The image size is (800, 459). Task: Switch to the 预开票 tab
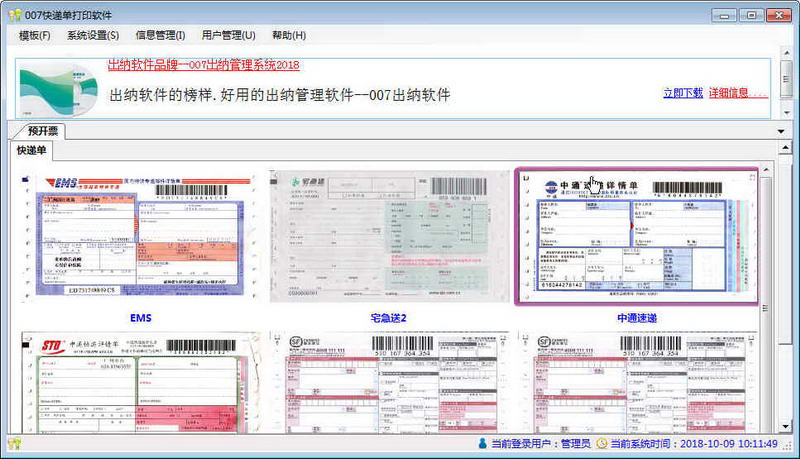(x=42, y=131)
